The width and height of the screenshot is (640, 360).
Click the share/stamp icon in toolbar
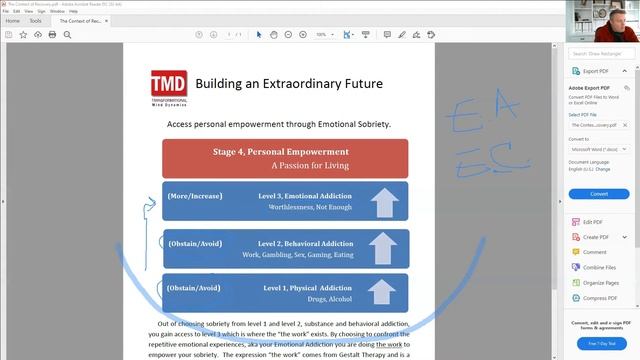click(x=431, y=35)
